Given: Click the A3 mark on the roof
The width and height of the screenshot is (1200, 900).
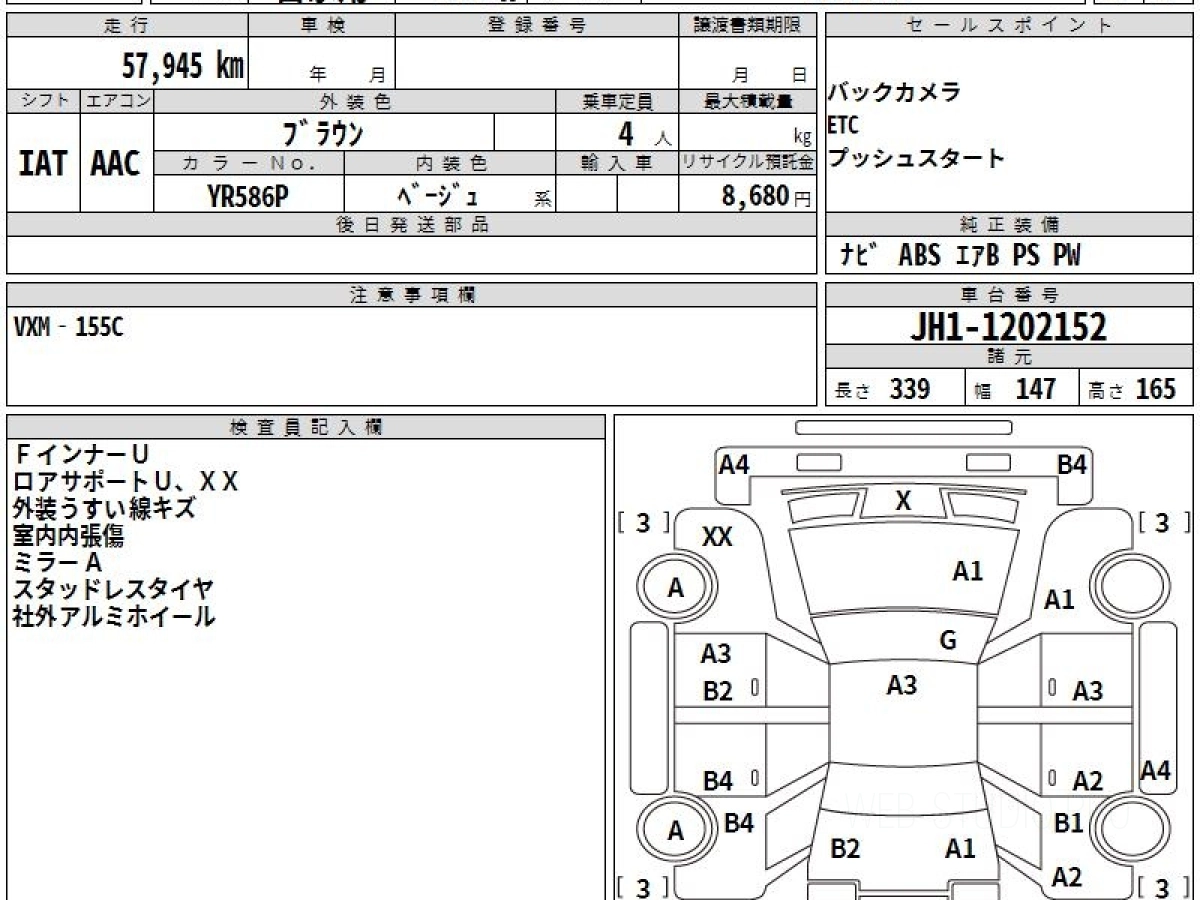Looking at the screenshot, I should [x=902, y=685].
